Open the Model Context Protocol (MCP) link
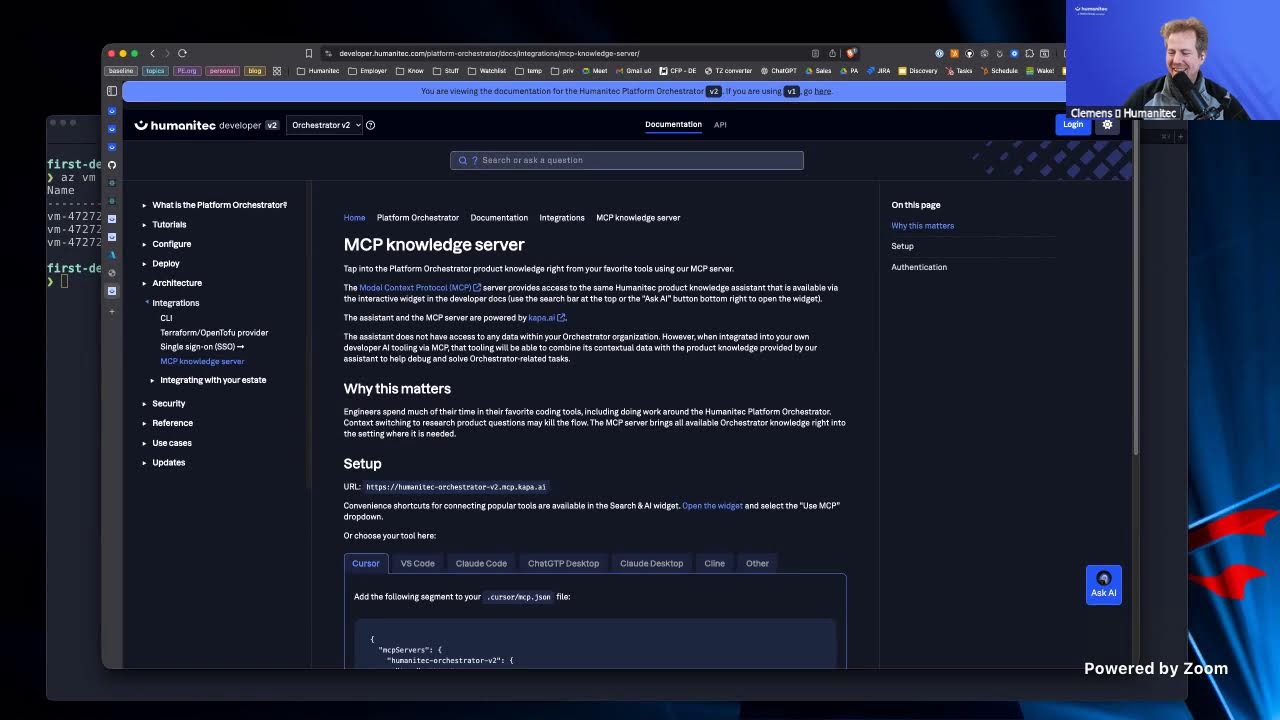1280x720 pixels. [420, 288]
